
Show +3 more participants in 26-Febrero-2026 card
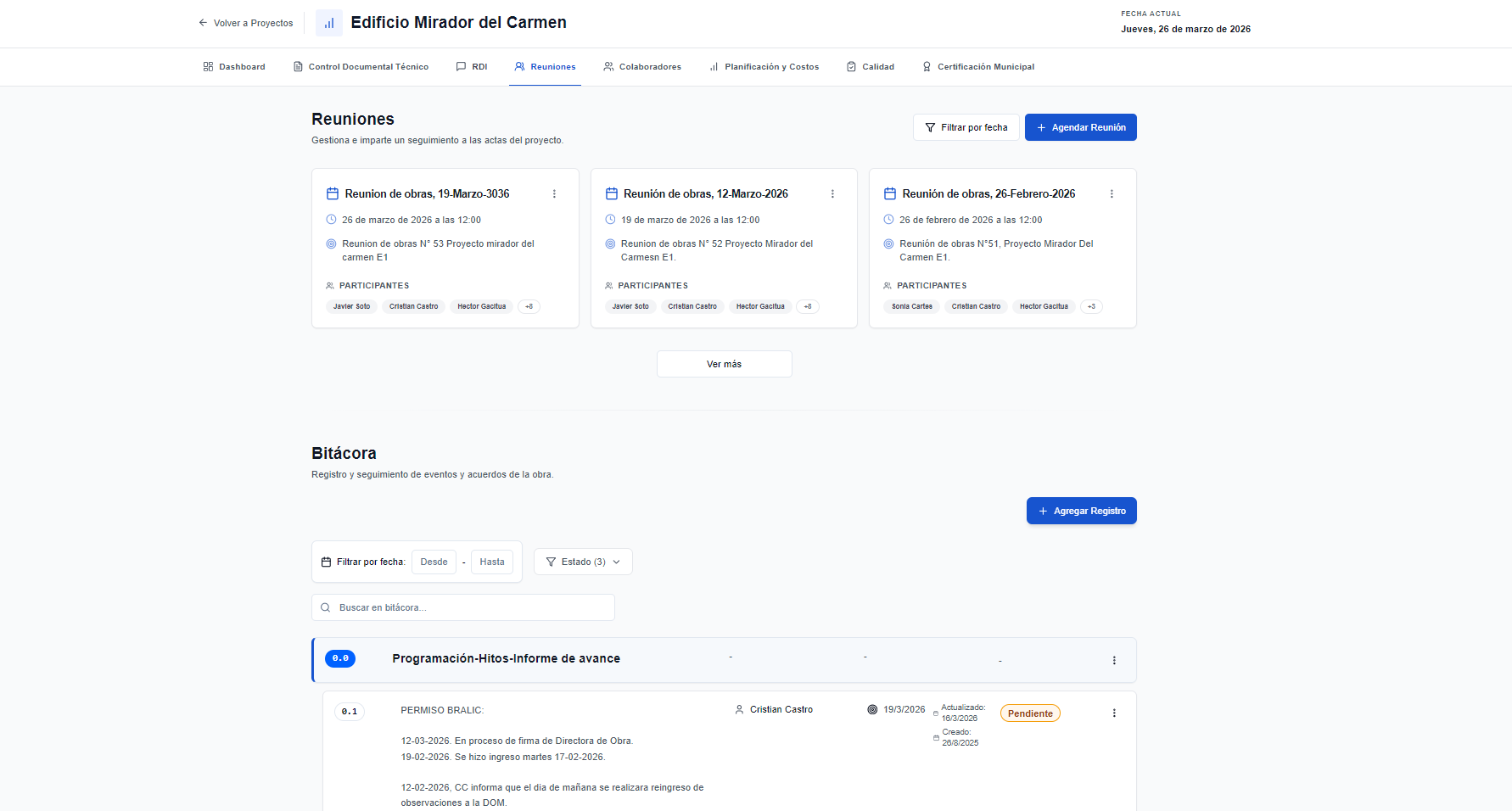(x=1091, y=307)
